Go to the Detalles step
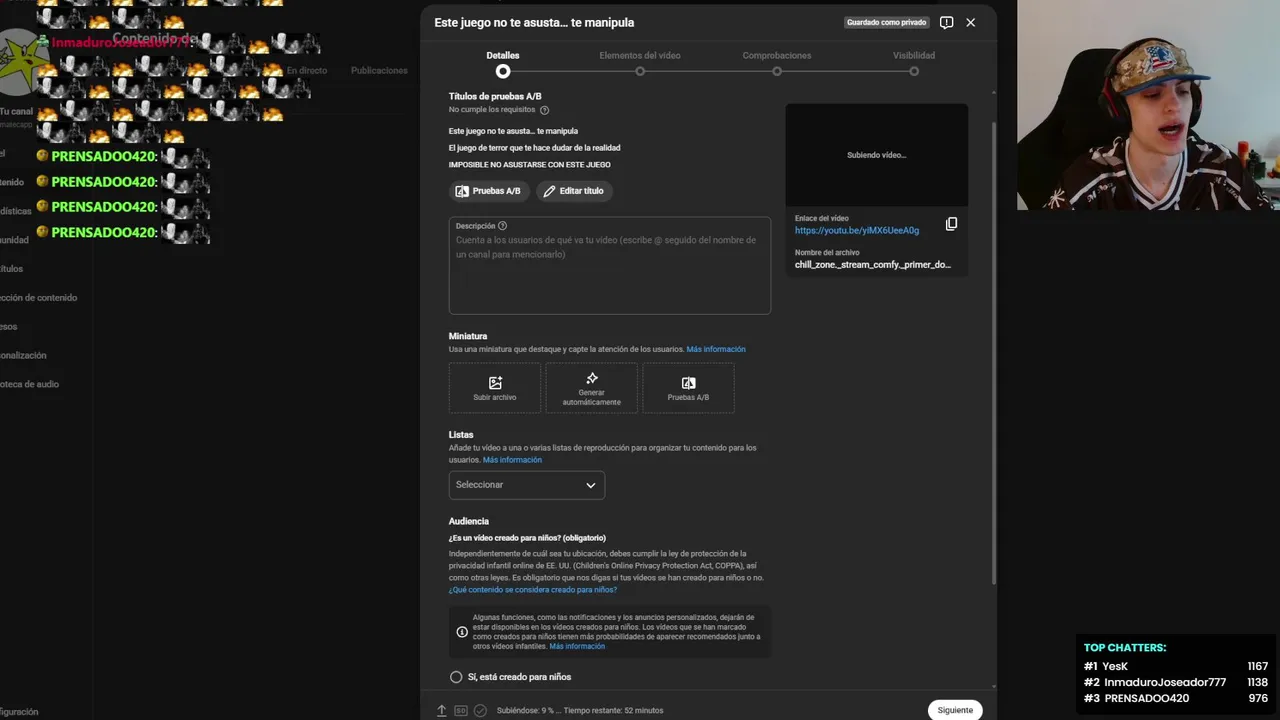1280x720 pixels. click(503, 63)
